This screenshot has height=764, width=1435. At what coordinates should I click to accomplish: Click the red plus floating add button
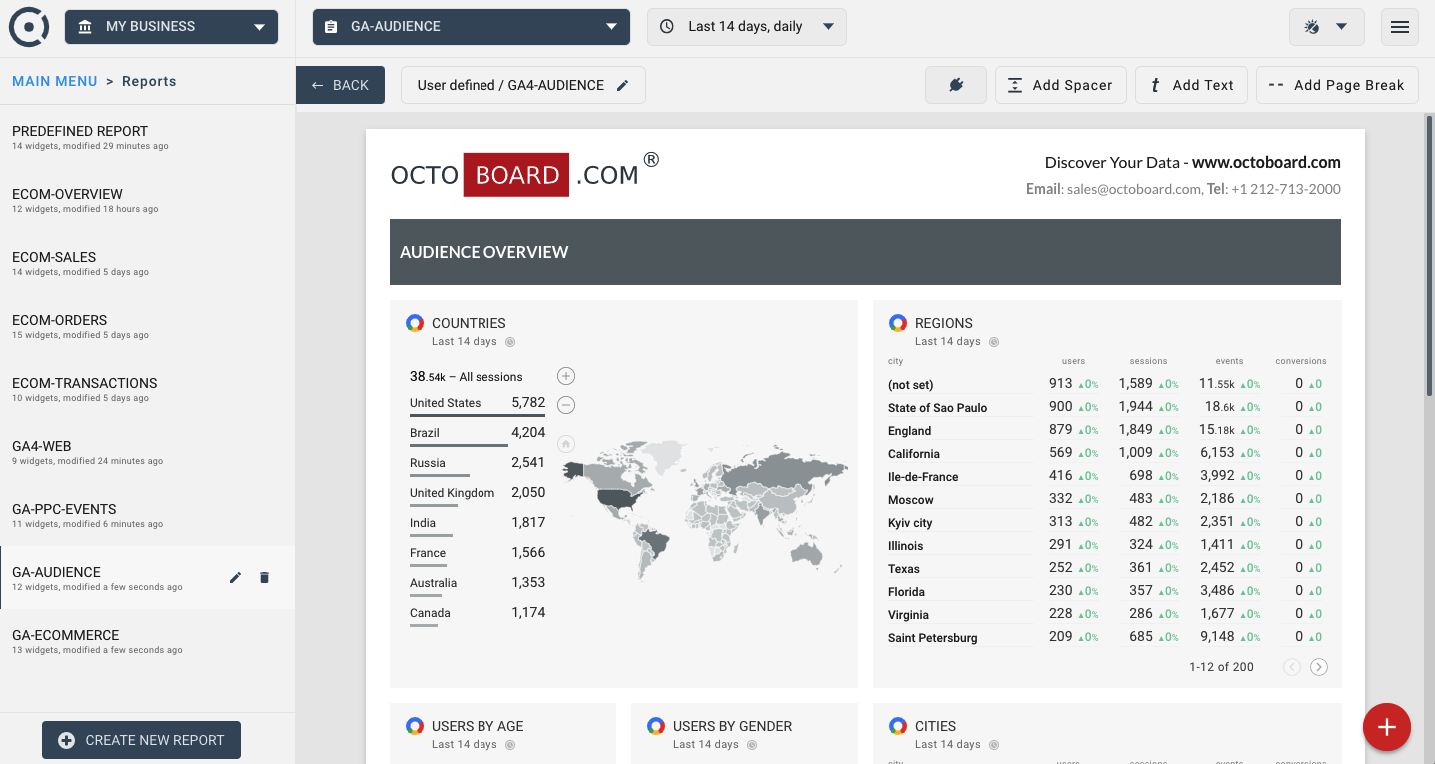[1387, 728]
